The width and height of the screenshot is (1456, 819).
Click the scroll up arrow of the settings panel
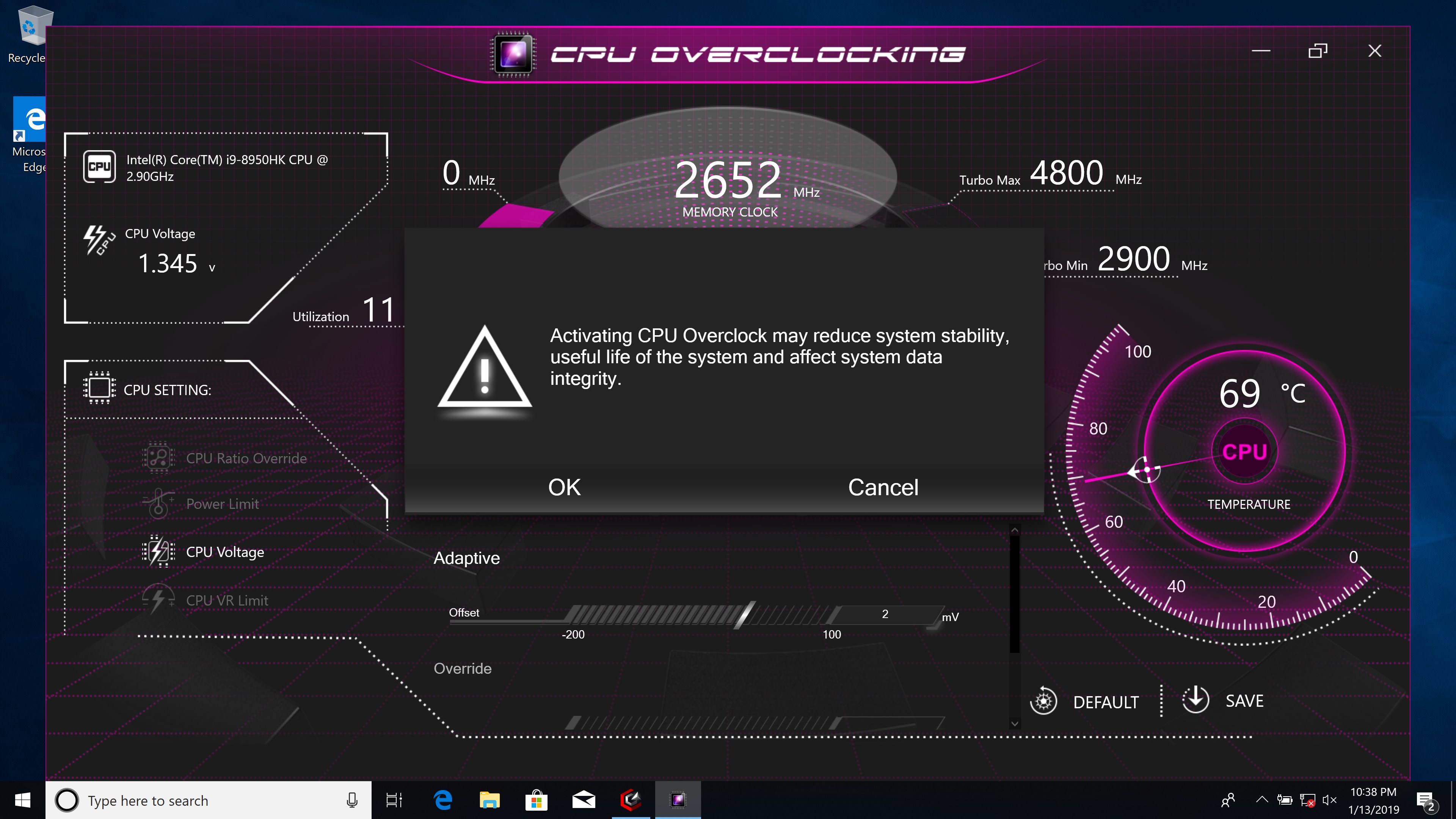(1015, 530)
